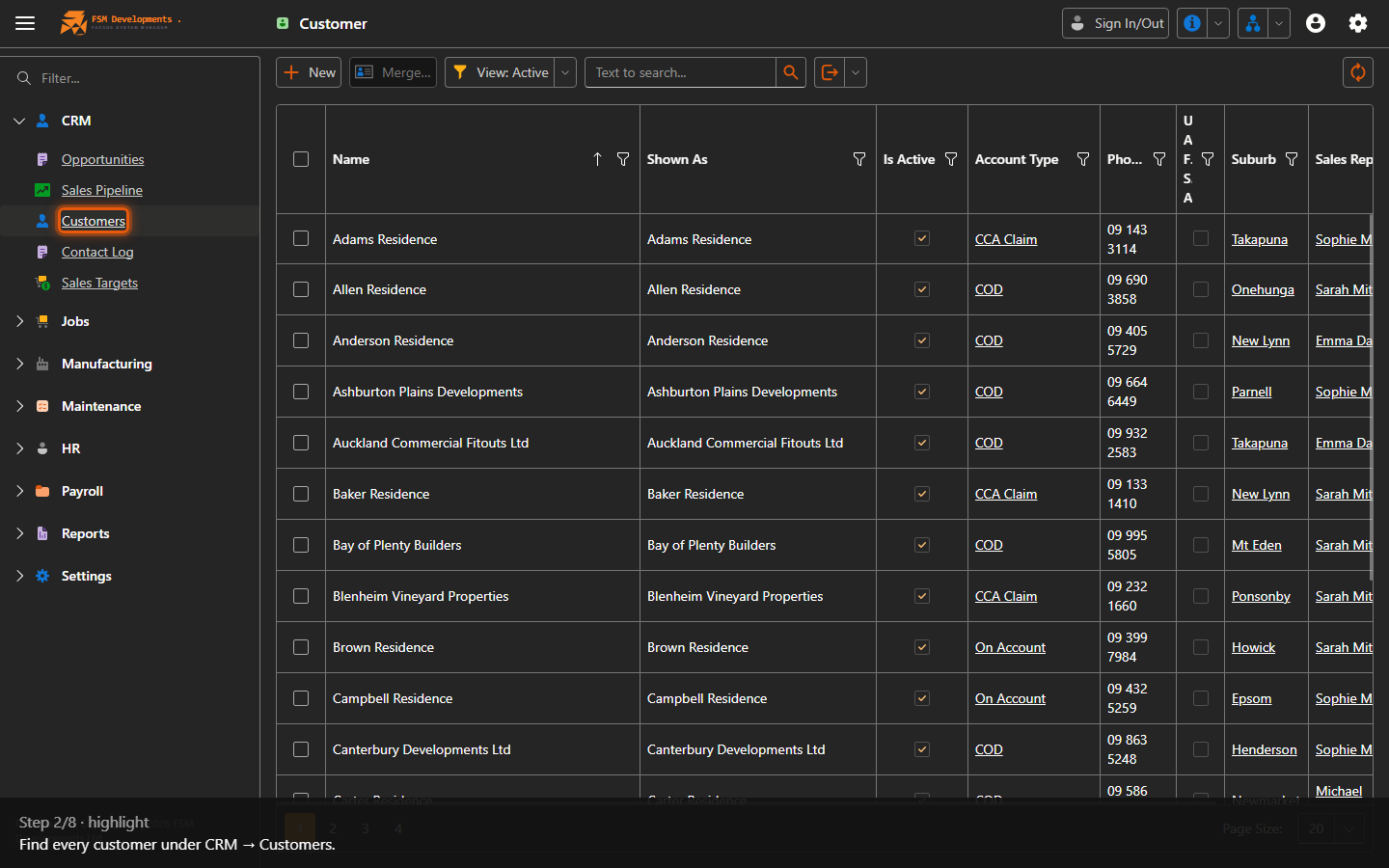Expand the HR section
This screenshot has height=868, width=1389.
[19, 448]
